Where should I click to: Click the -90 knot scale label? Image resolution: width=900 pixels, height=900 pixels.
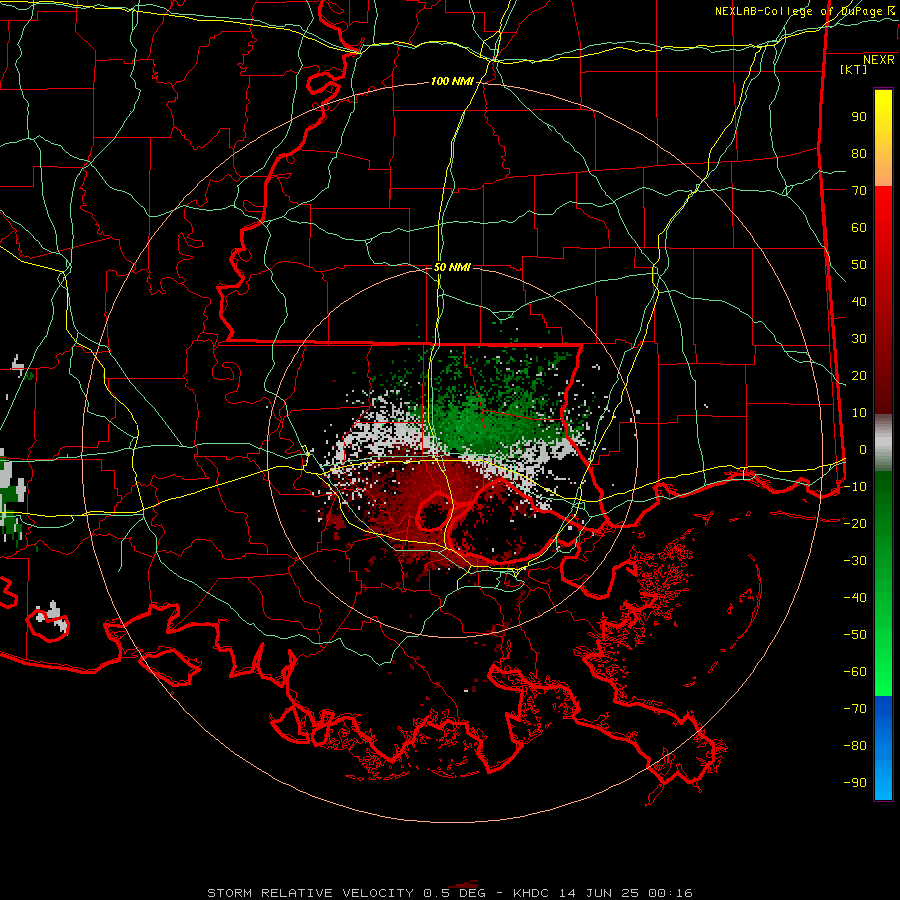click(x=855, y=783)
